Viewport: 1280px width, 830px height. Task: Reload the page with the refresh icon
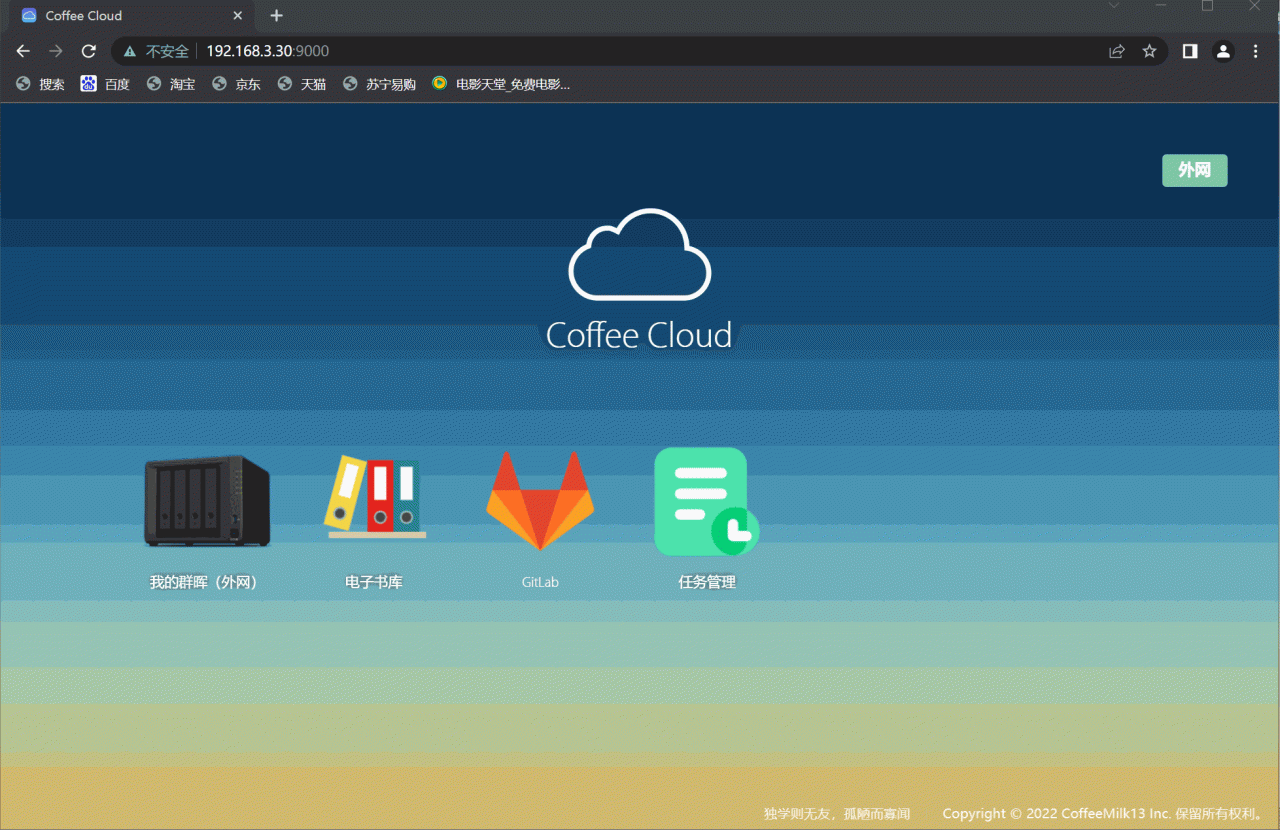tap(89, 51)
